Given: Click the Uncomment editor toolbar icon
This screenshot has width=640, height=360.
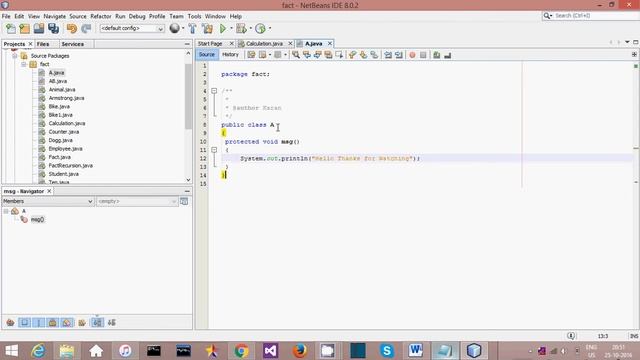Looking at the screenshot, I should point(448,55).
